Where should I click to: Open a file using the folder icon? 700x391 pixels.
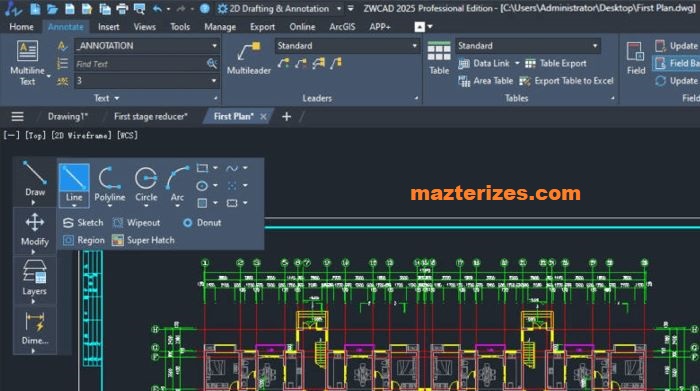coord(52,8)
